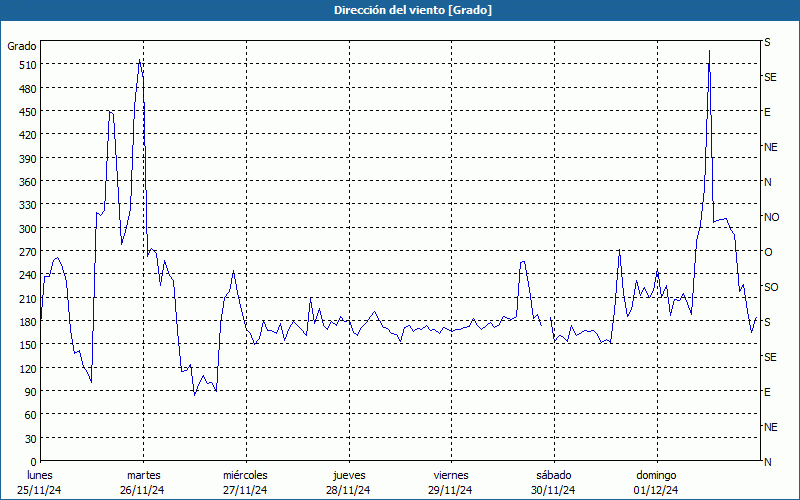800x500 pixels.
Task: Click the 390 tick on the left axis
Action: (27, 159)
